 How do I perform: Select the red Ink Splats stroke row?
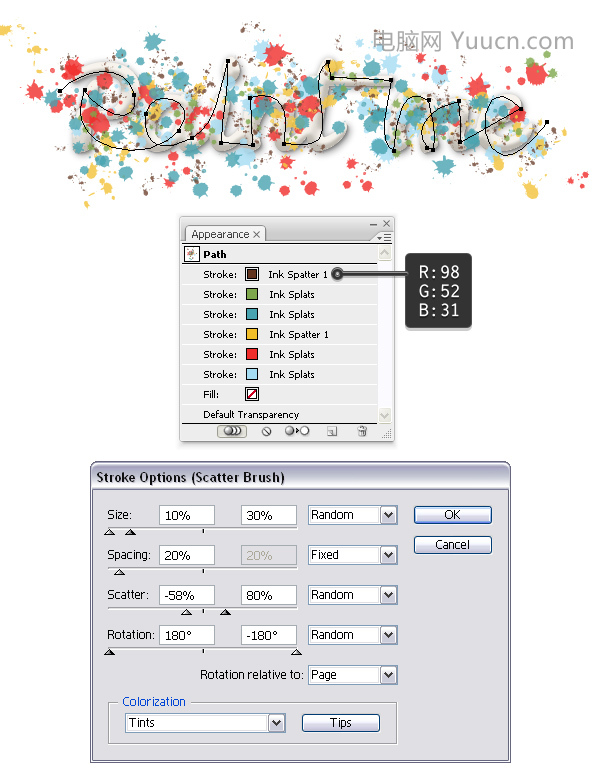[280, 354]
